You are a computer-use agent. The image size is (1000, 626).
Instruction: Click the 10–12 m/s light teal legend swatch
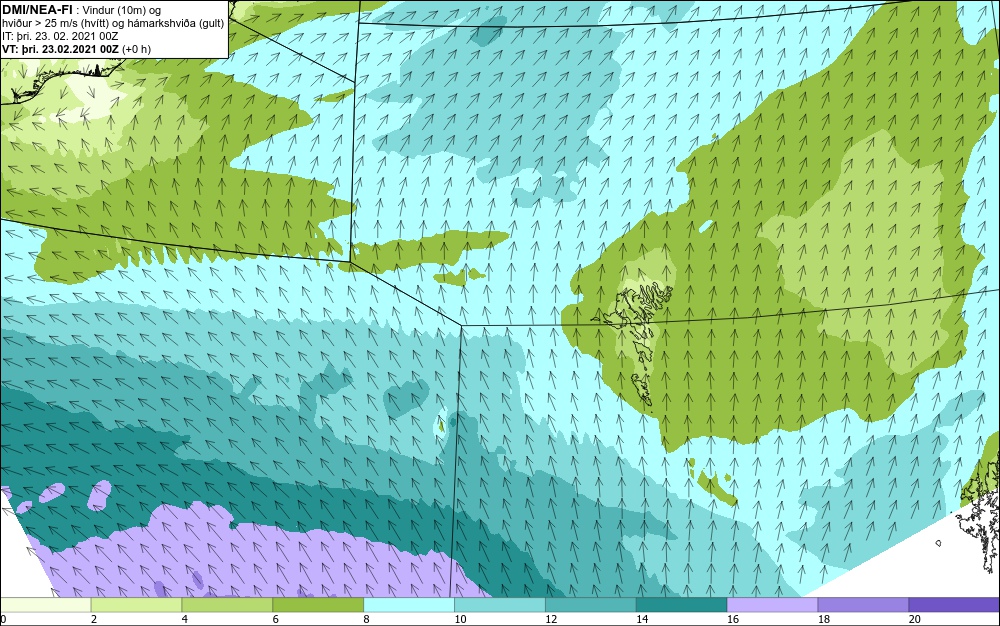pos(500,604)
